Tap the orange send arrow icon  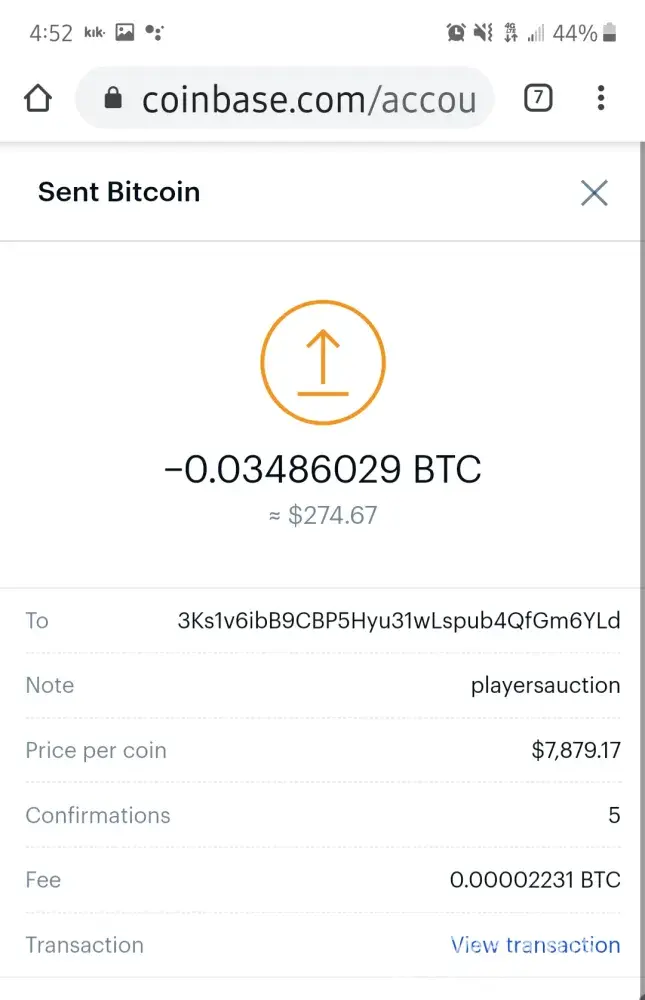322,363
